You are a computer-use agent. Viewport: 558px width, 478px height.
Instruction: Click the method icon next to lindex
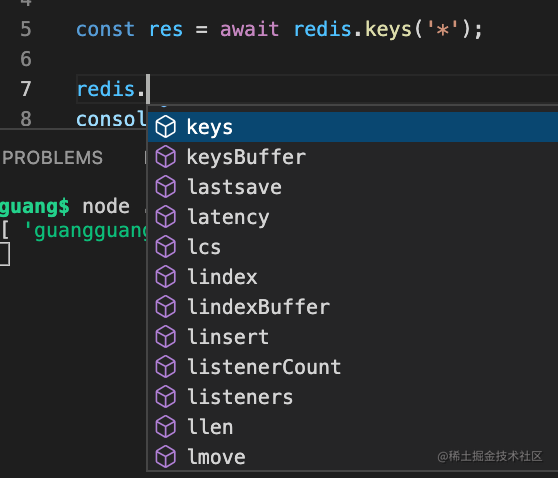pos(165,277)
